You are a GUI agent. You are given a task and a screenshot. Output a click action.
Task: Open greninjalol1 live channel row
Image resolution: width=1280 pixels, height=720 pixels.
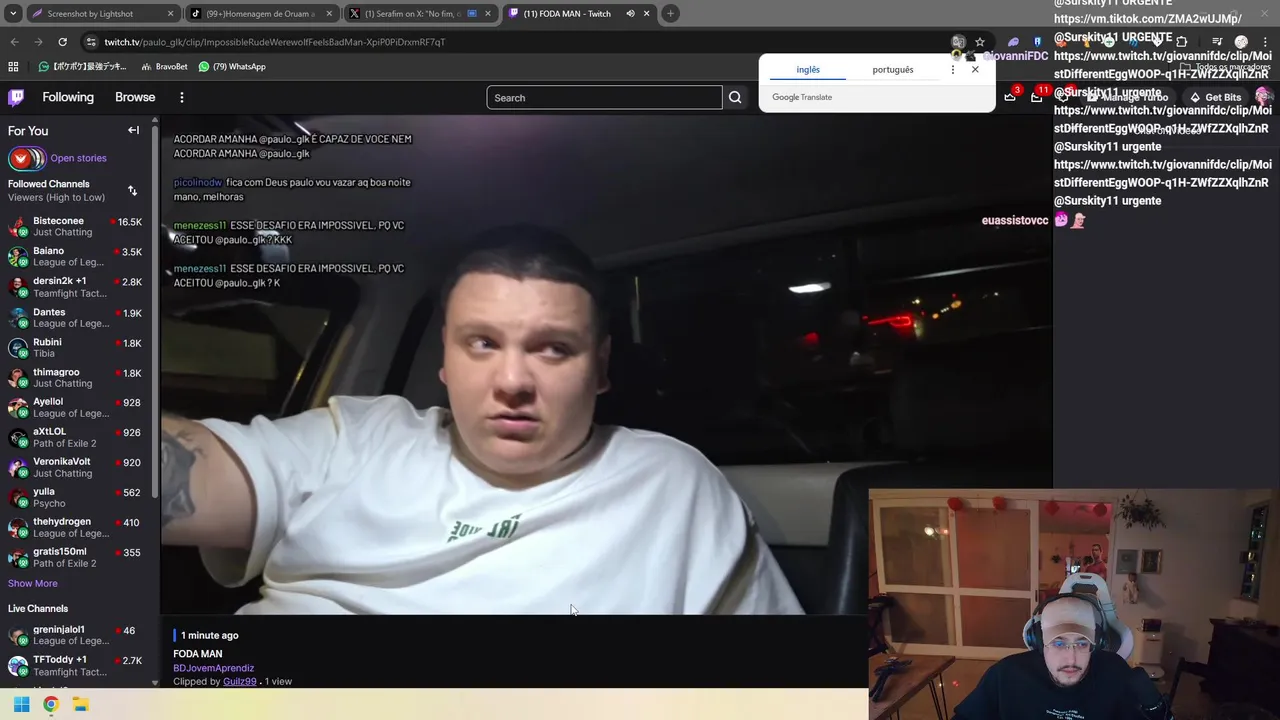click(x=75, y=635)
